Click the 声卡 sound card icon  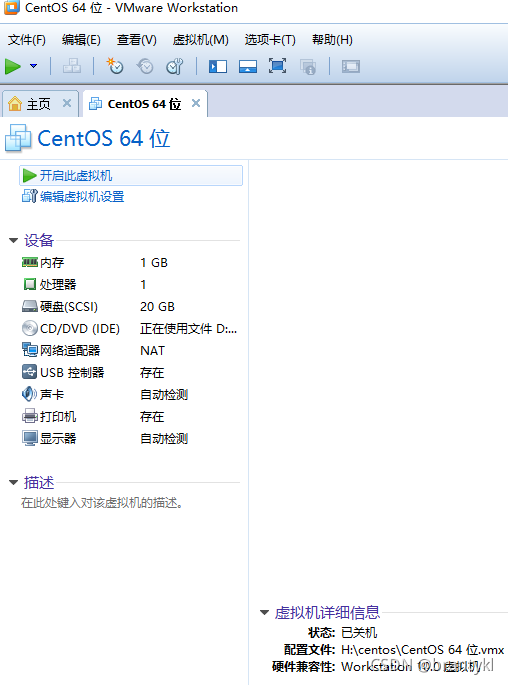point(30,394)
